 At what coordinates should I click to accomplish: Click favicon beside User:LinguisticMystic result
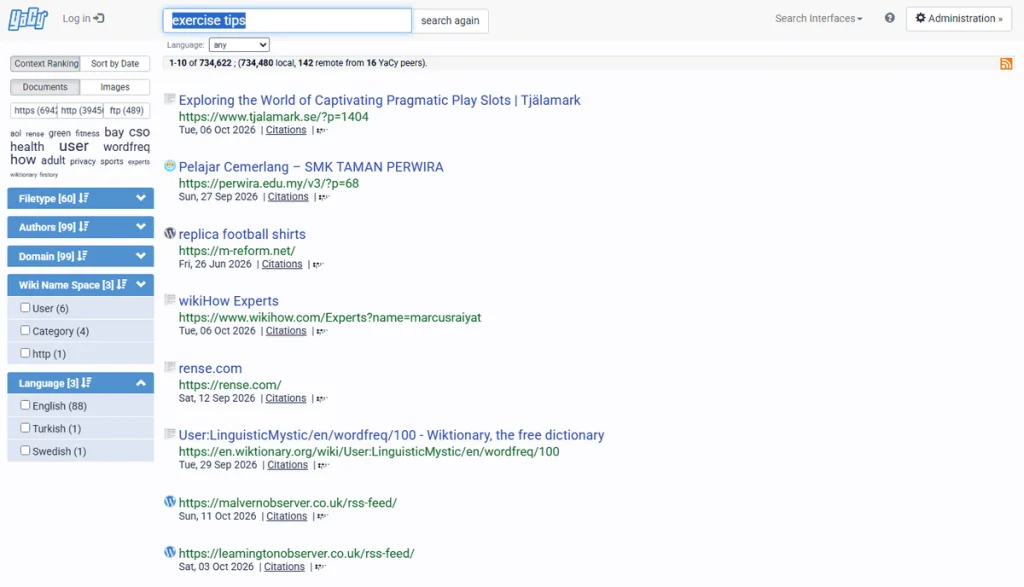(170, 434)
